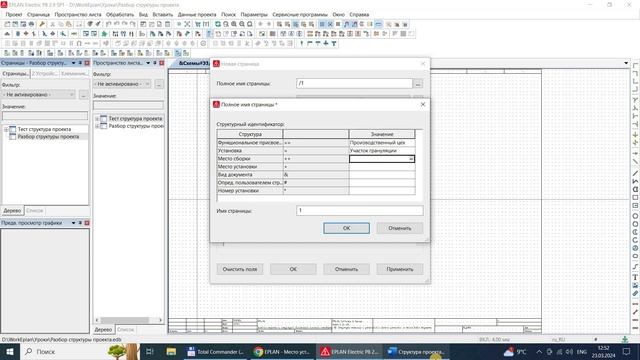Open the Страница menu

click(x=38, y=14)
